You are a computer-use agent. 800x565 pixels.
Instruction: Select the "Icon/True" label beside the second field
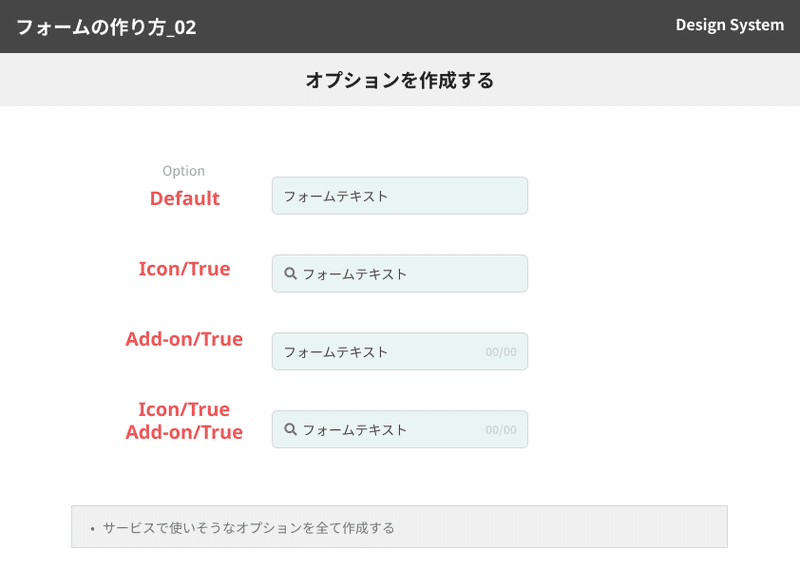tap(184, 269)
